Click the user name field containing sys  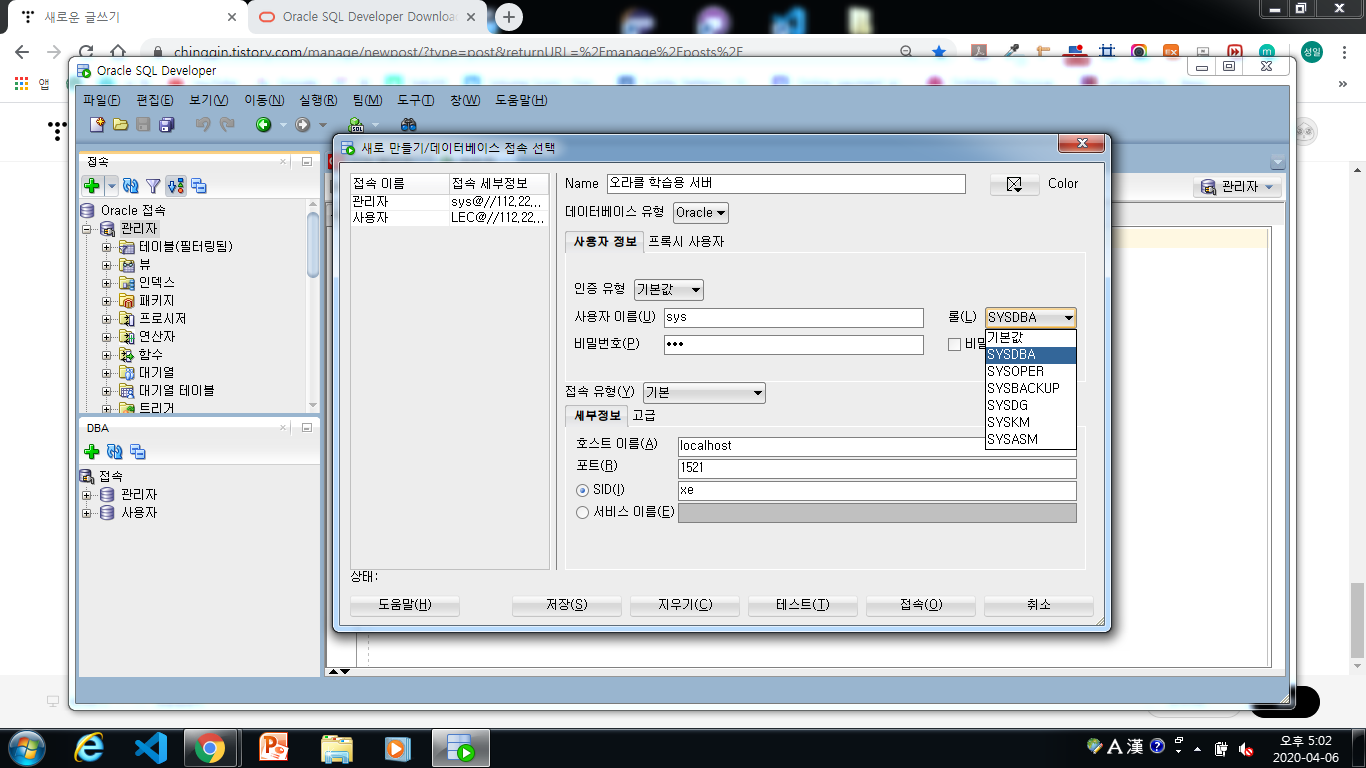794,318
